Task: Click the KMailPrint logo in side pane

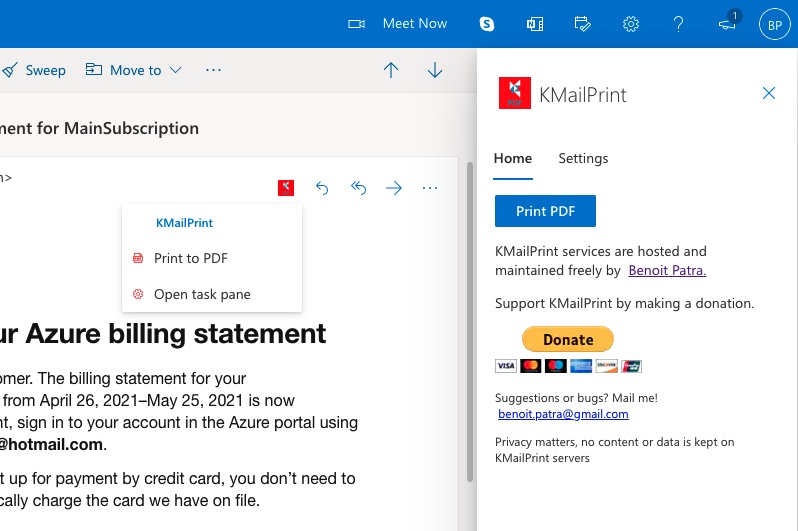Action: [515, 93]
